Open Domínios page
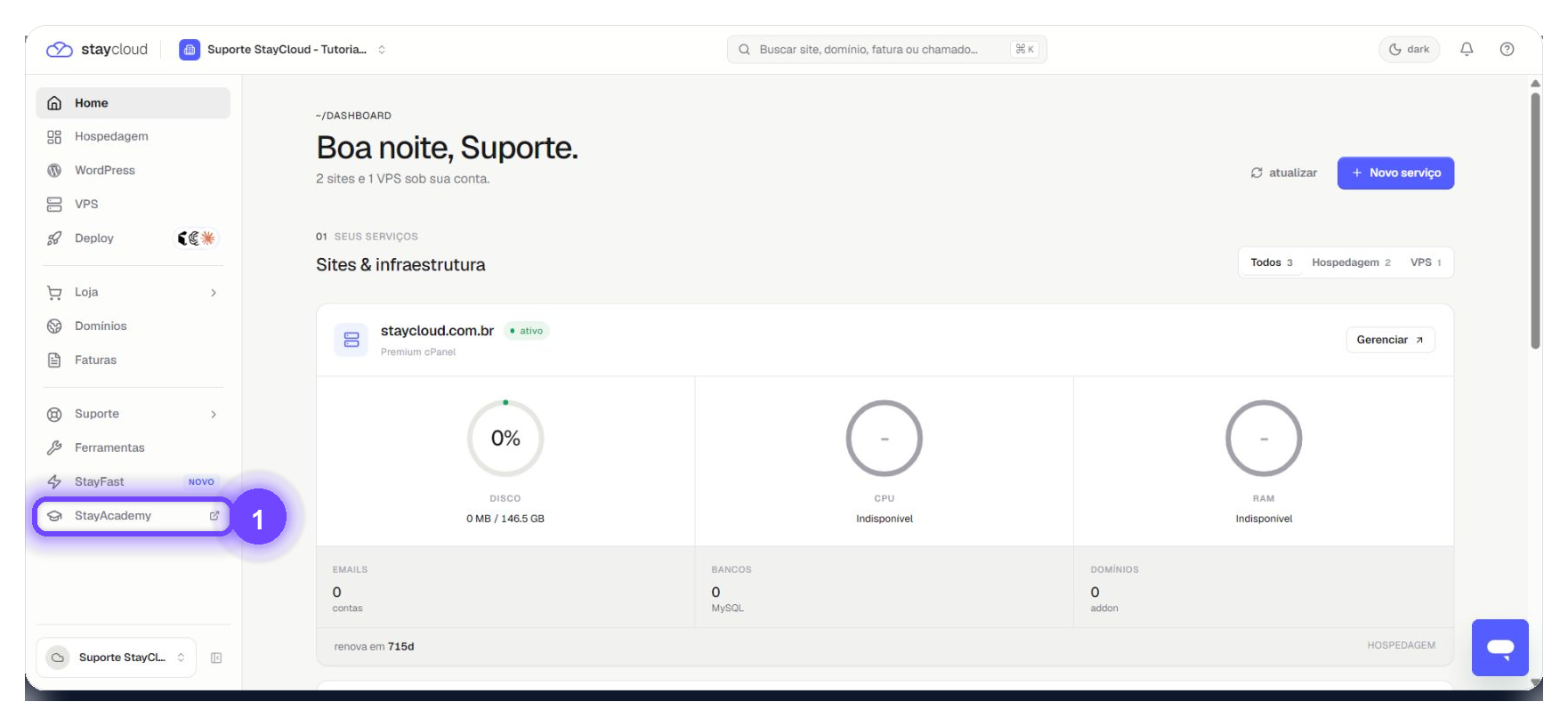 tap(133, 327)
